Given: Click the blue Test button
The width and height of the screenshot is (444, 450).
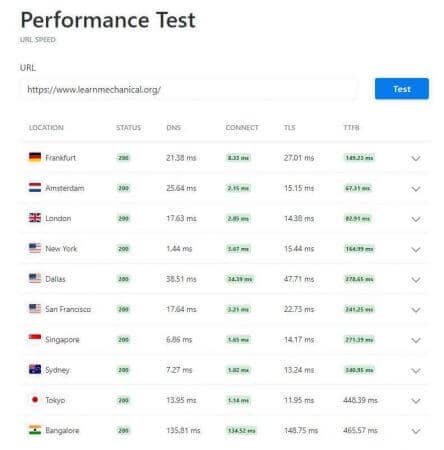Looking at the screenshot, I should [x=402, y=89].
